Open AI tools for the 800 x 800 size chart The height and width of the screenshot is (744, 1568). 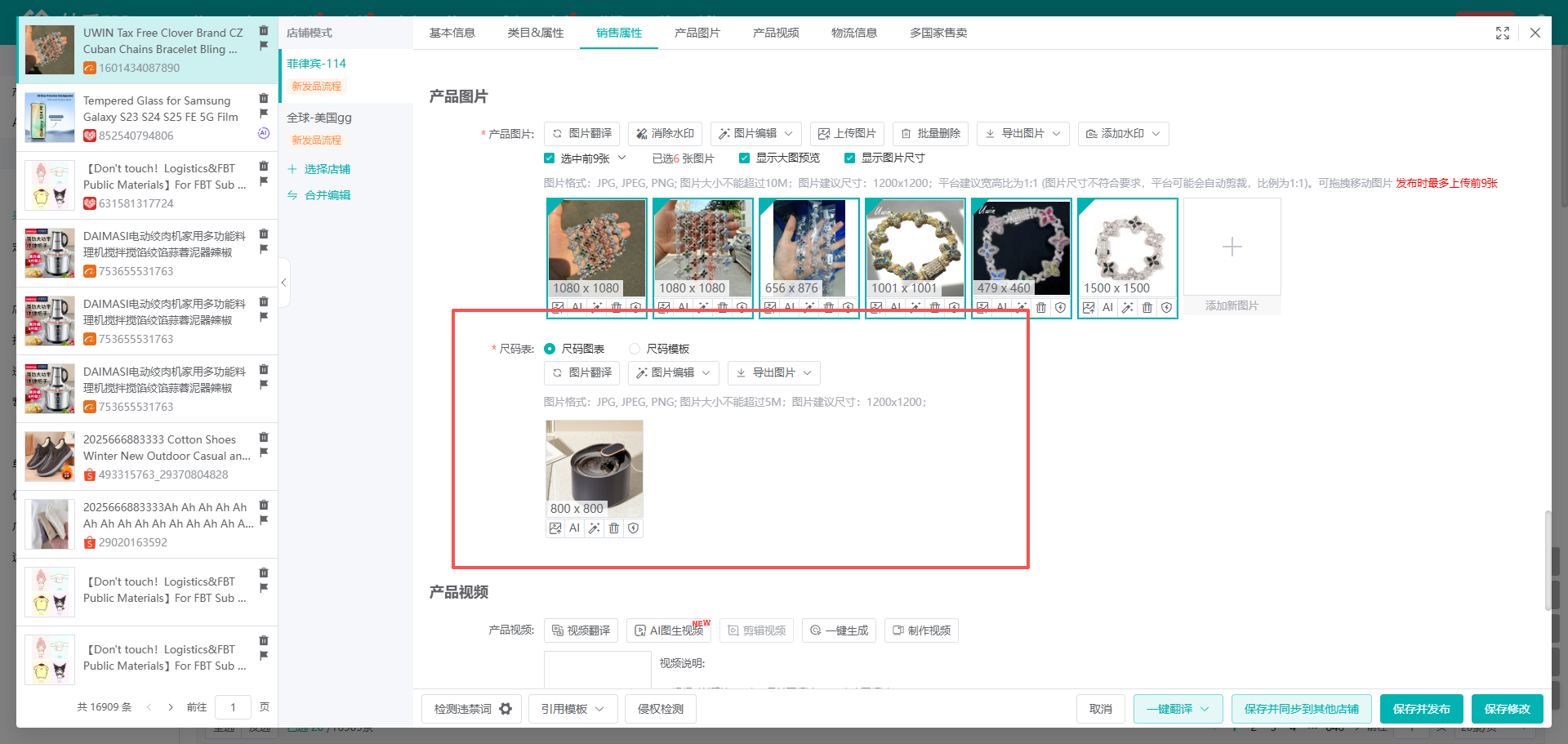pos(574,528)
